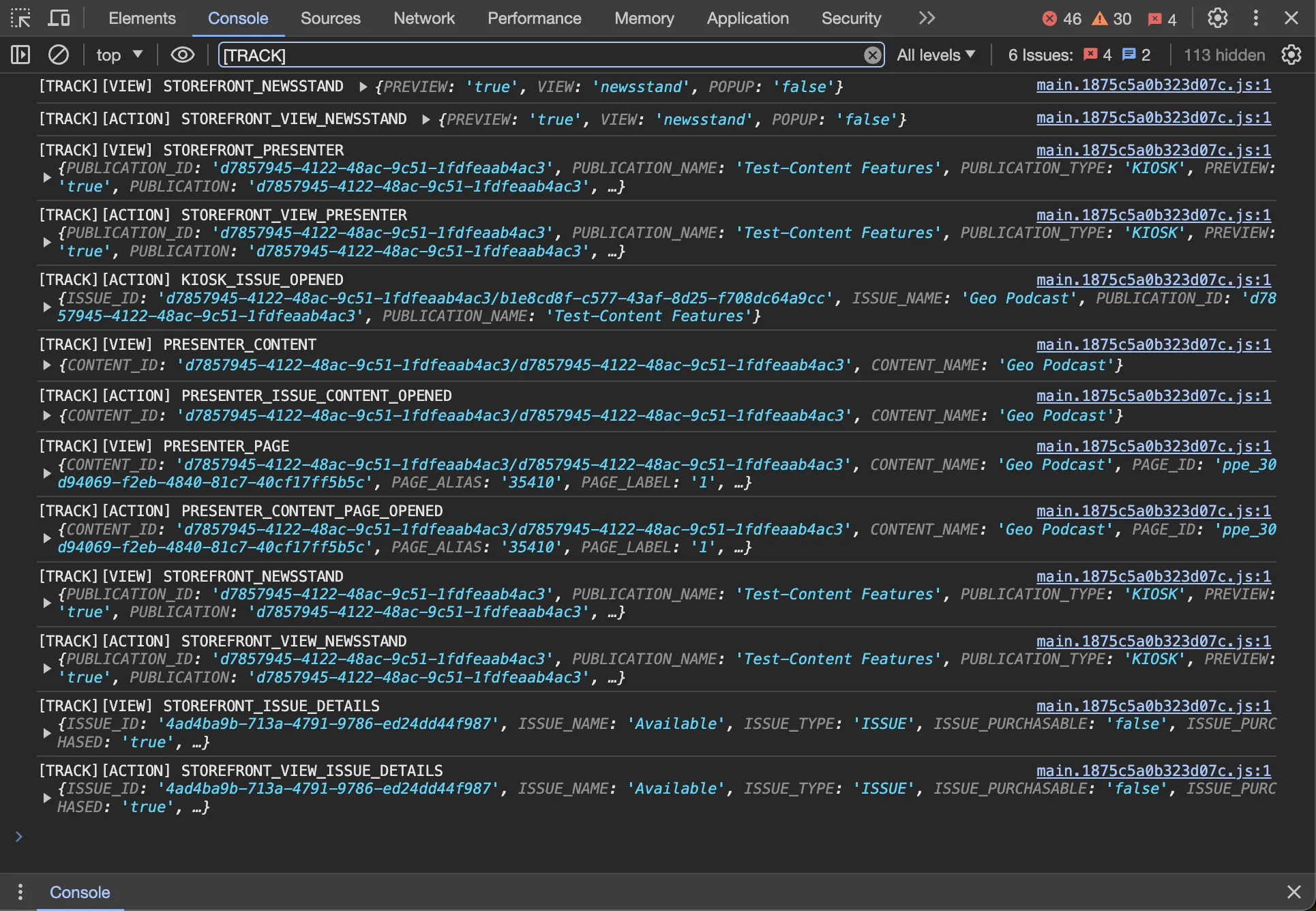Expand the STOREFRONT_VIEW_PRESENTER action object
Image resolution: width=1316 pixels, height=911 pixels.
tap(47, 242)
